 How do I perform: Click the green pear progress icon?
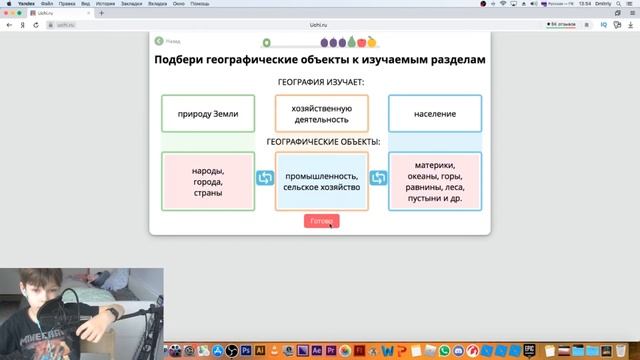click(x=352, y=42)
